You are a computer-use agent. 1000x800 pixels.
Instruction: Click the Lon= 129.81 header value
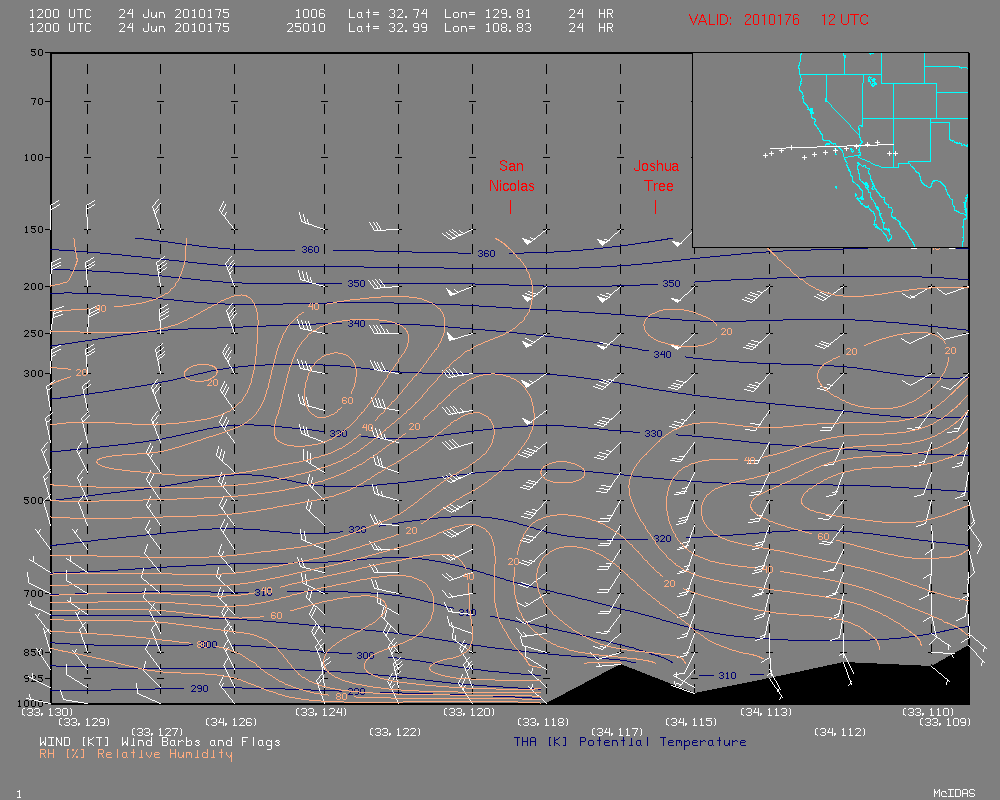tap(488, 13)
